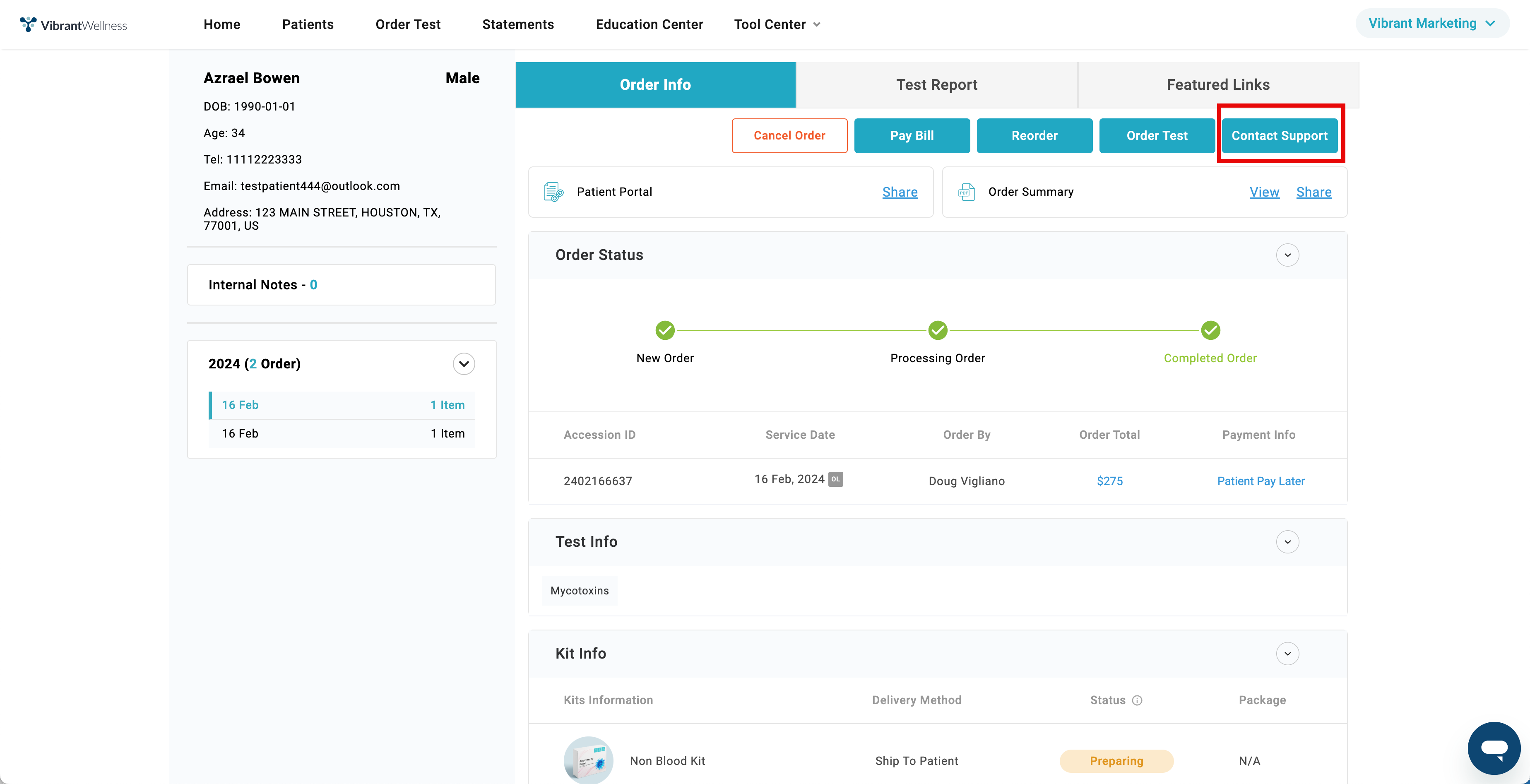View the Order Summary
Image resolution: width=1530 pixels, height=784 pixels.
[x=1264, y=192]
